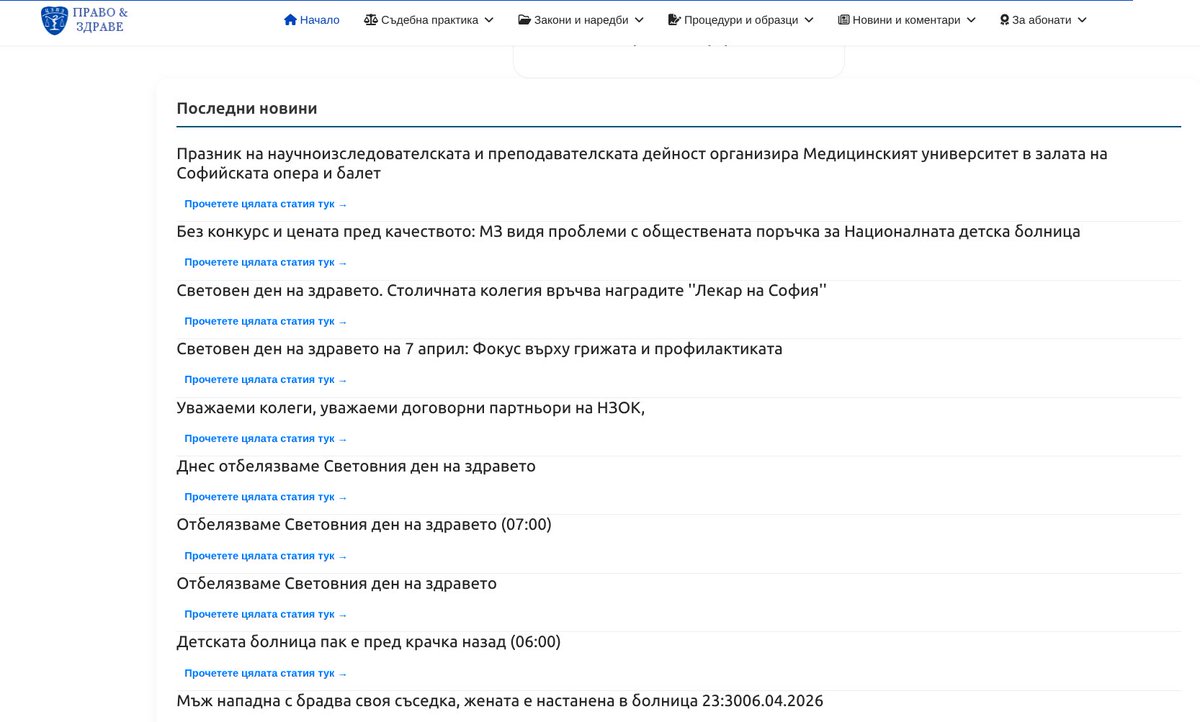Click the Право & Здраве shield logo
The height and width of the screenshot is (722, 1200).
point(55,19)
